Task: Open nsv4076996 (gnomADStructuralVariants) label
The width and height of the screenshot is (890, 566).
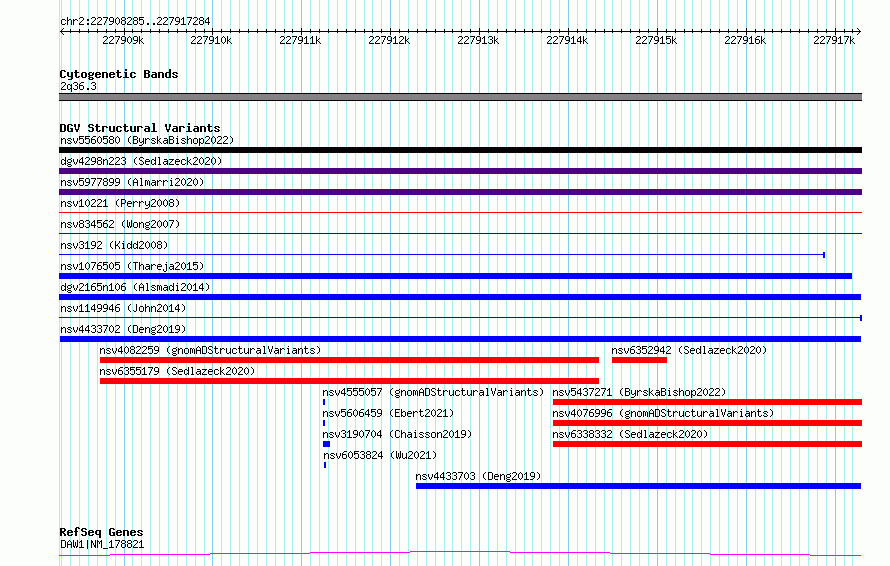Action: 663,413
